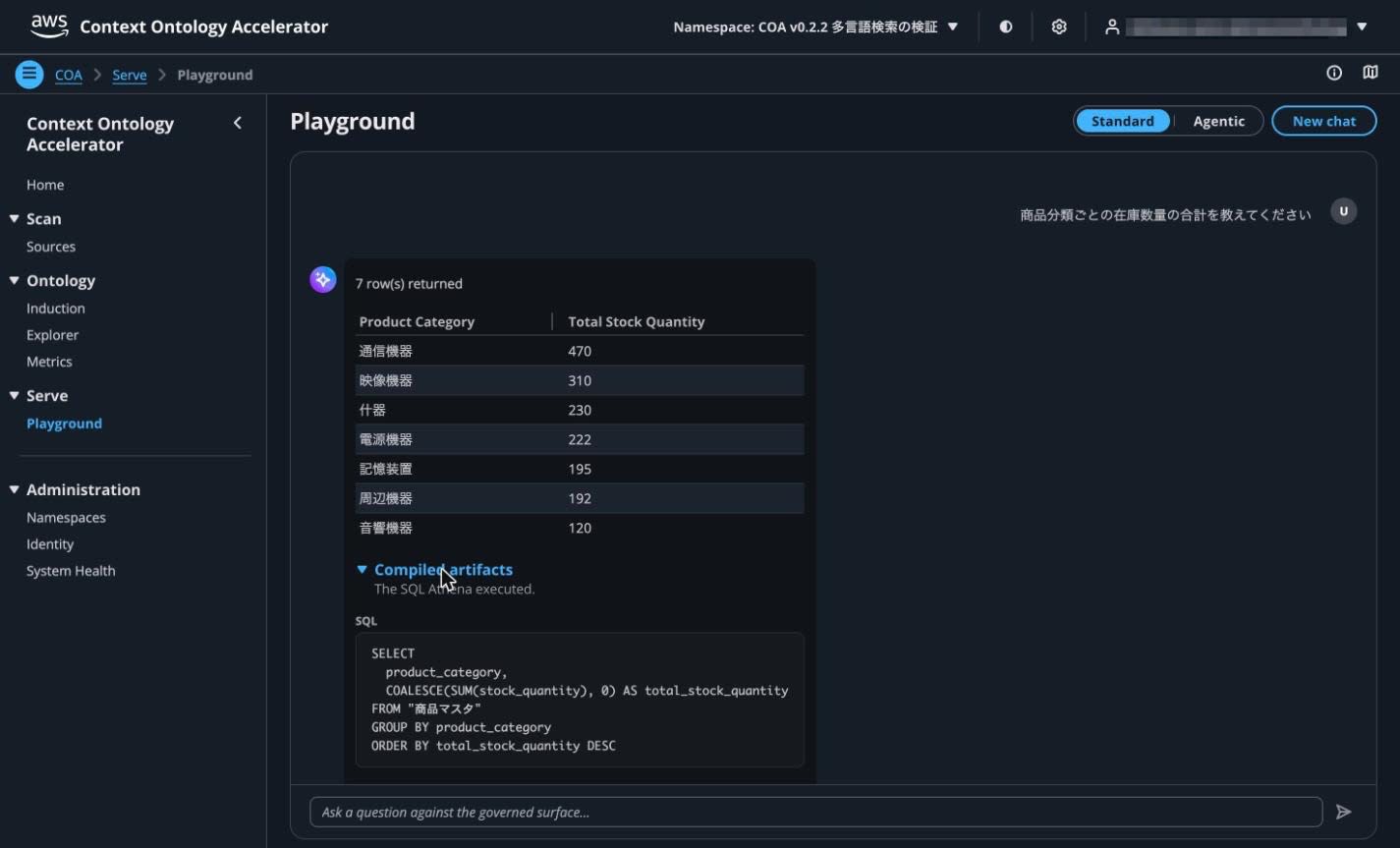The image size is (1400, 848).
Task: Open the user account dropdown arrow
Action: tap(1362, 27)
